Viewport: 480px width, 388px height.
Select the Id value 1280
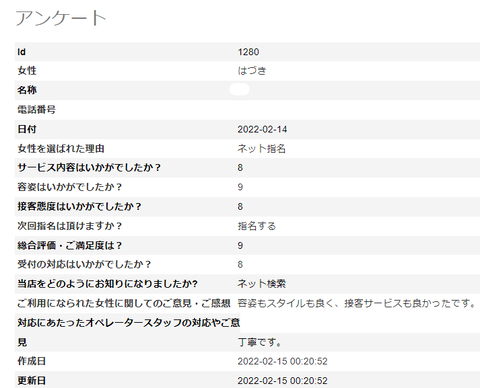[x=248, y=52]
